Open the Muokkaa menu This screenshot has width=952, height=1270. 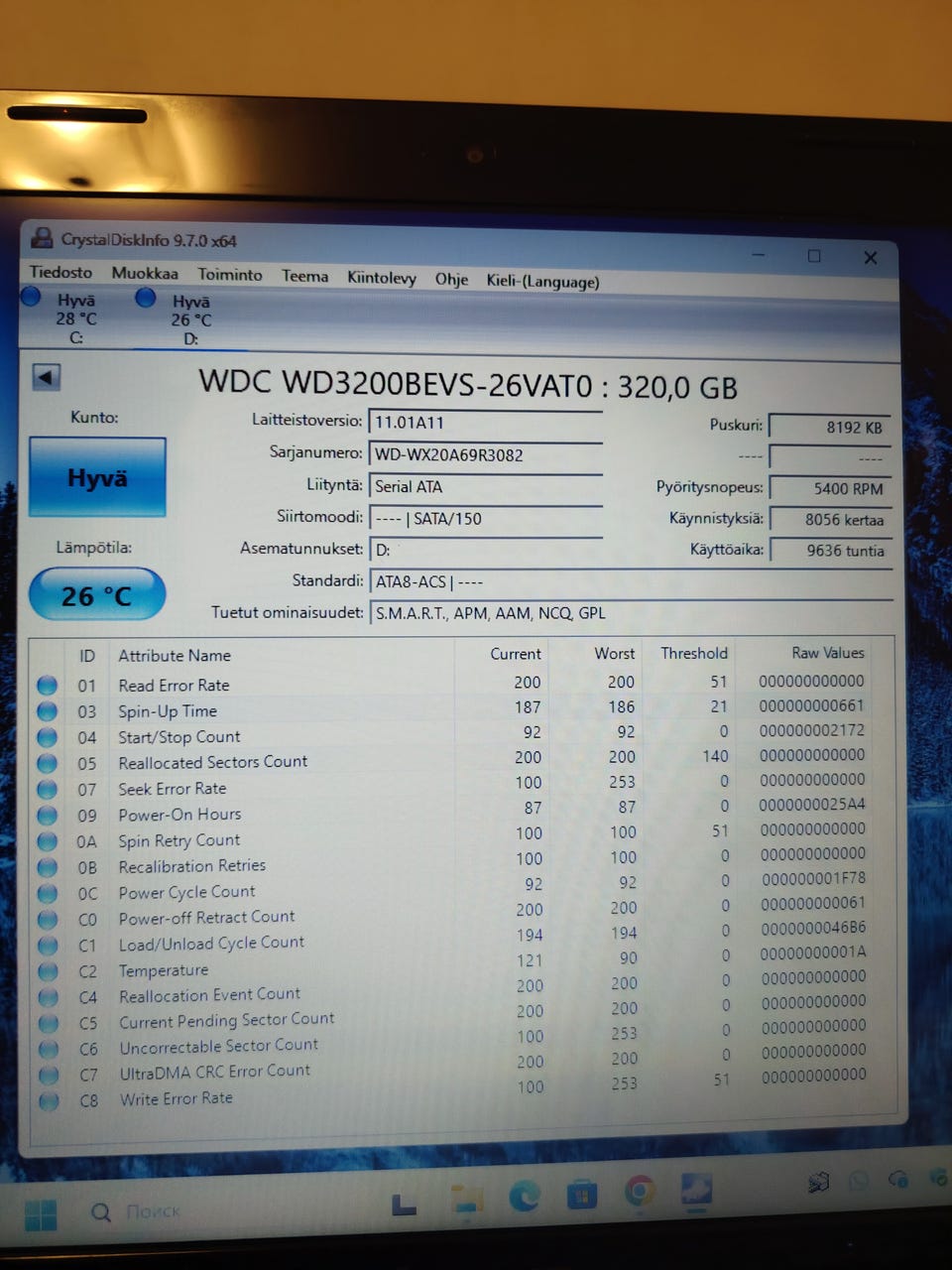pos(145,273)
